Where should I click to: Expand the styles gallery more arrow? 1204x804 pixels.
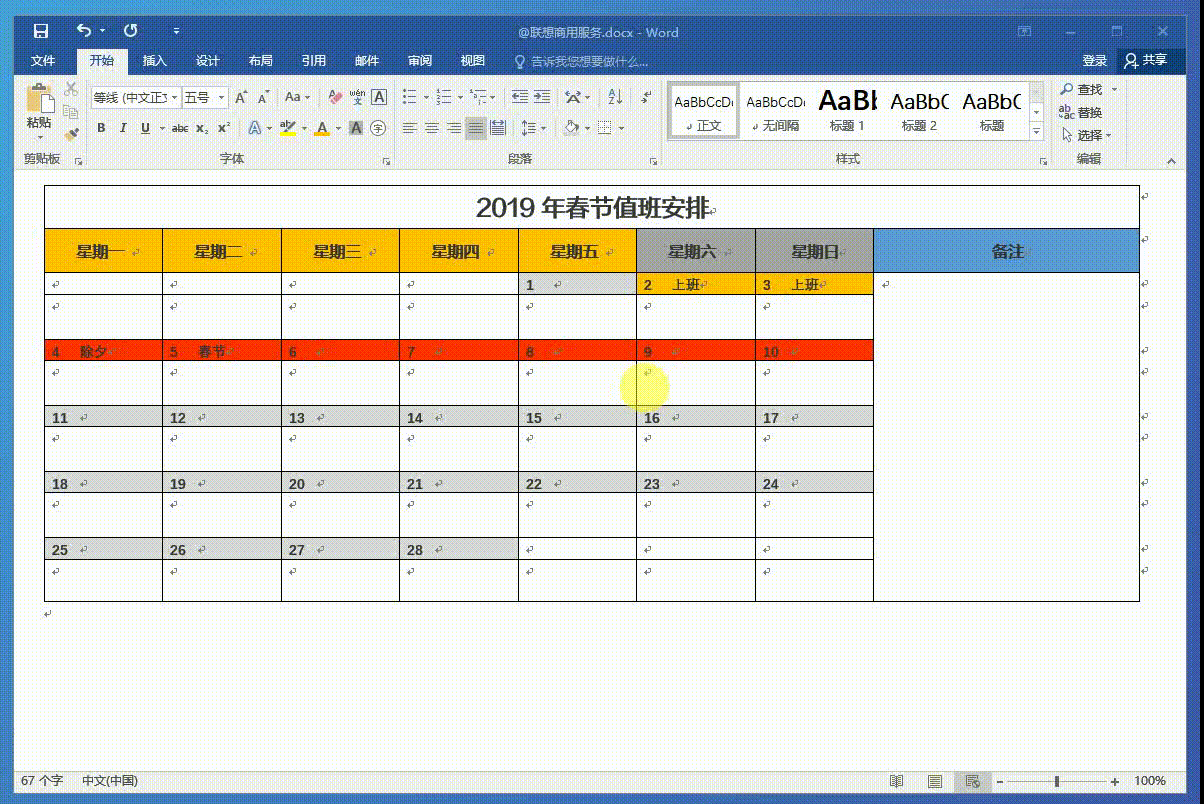[x=1036, y=132]
